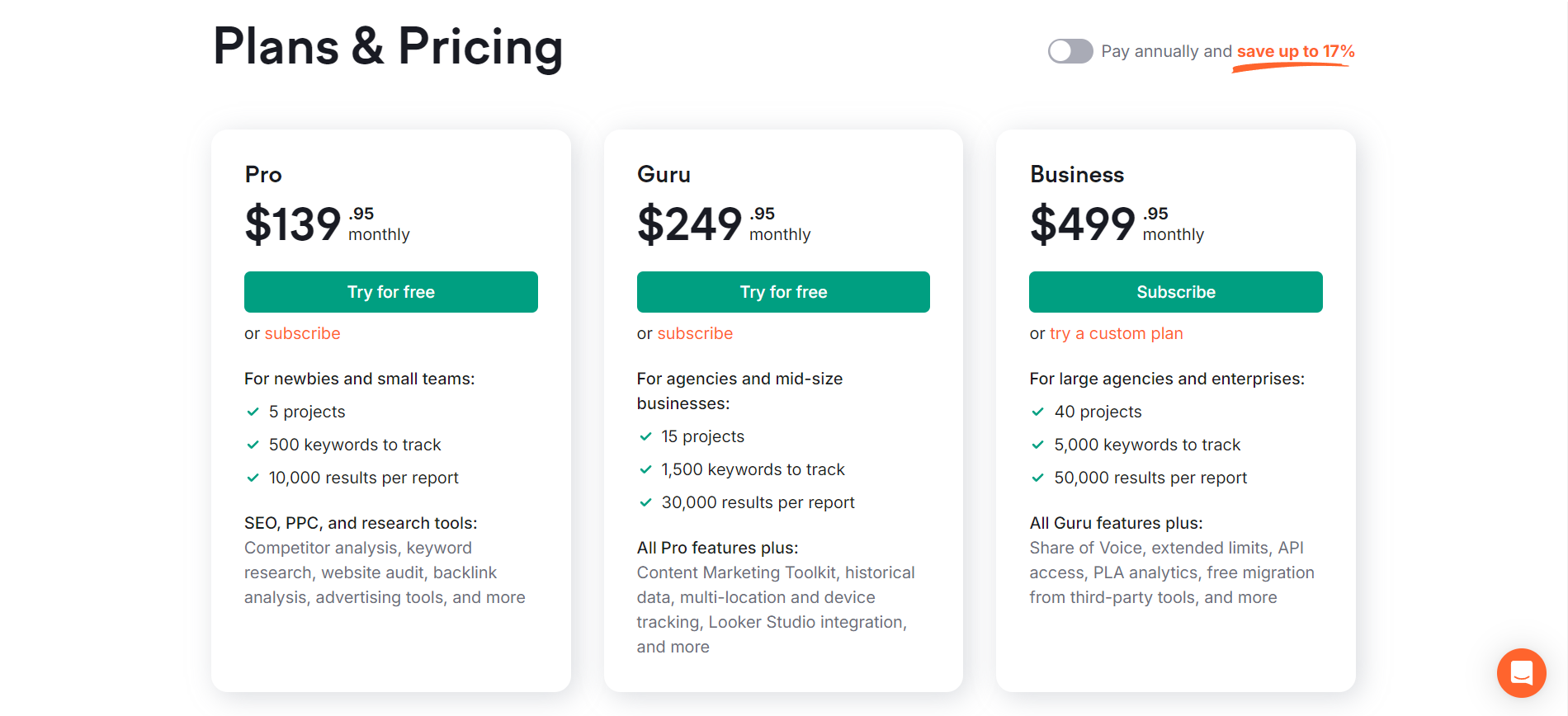Open the live chat widget
Image resolution: width=1568 pixels, height=716 pixels.
(1521, 673)
